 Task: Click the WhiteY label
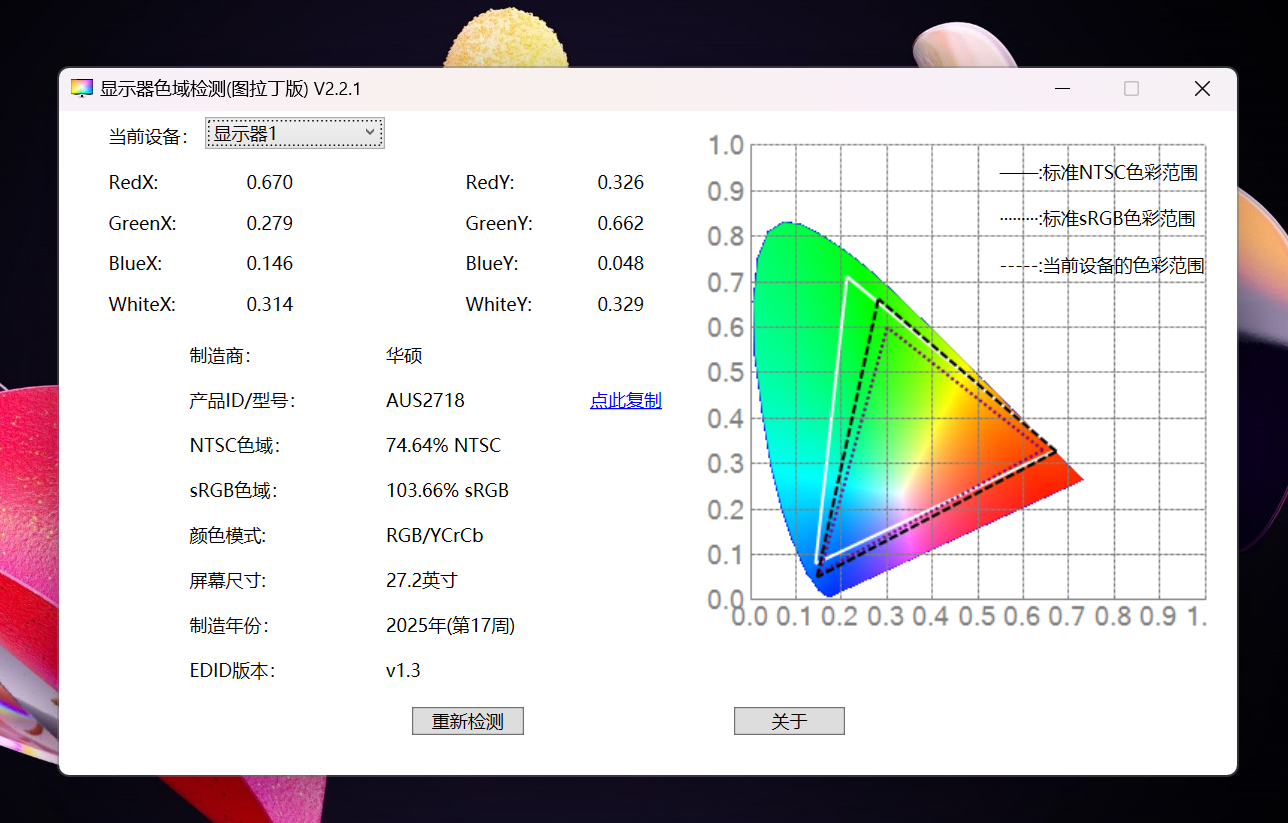coord(498,305)
